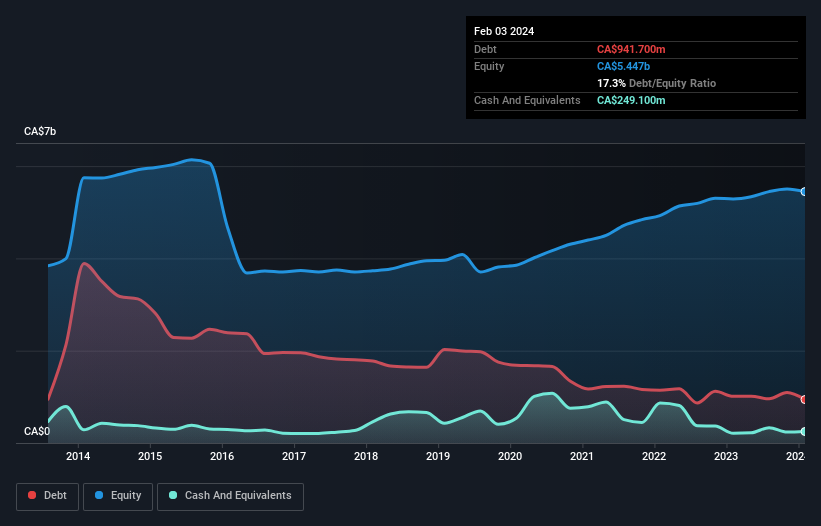821x526 pixels.
Task: Click the Cash And Equivalents tooltip label
Action: pyautogui.click(x=527, y=100)
